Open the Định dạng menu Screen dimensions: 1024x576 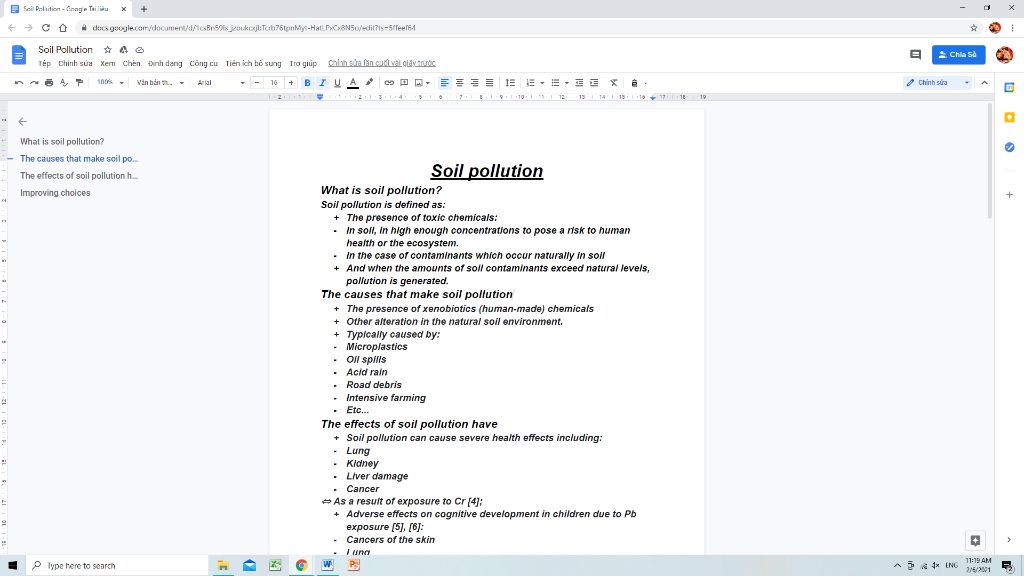coord(165,63)
